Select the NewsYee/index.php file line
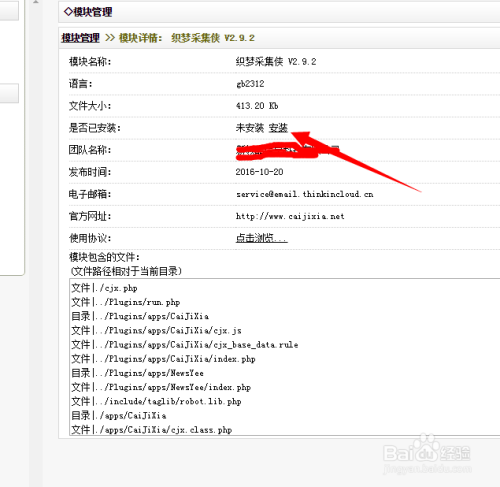Image resolution: width=500 pixels, height=487 pixels. 161,387
